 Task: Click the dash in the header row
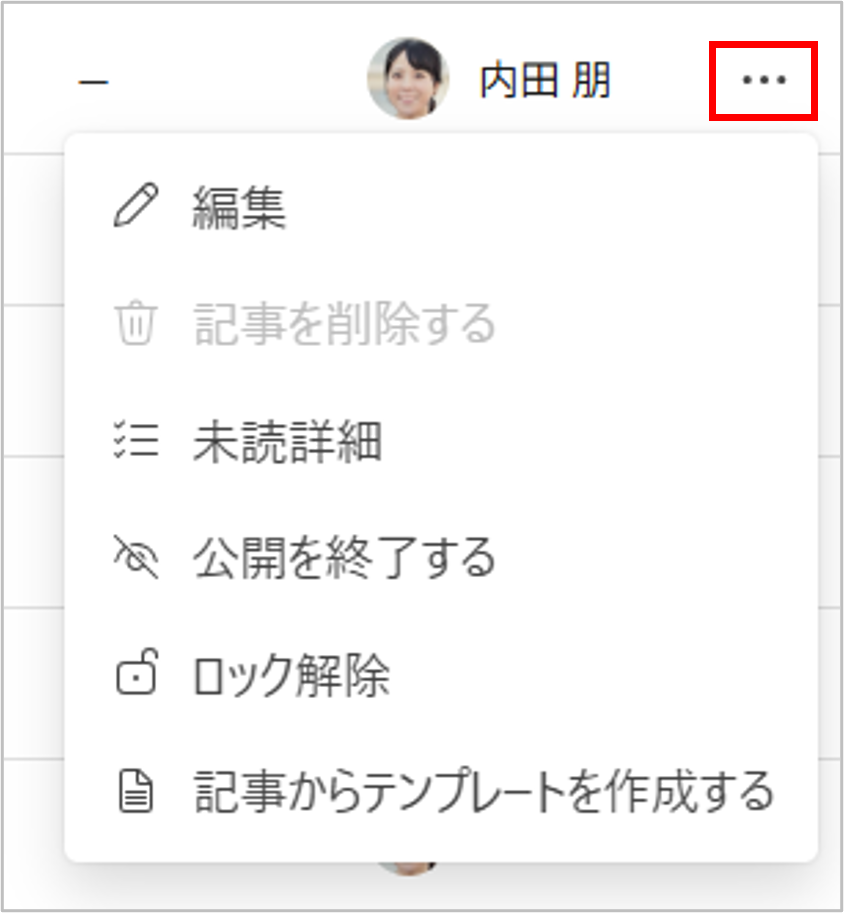(x=94, y=82)
